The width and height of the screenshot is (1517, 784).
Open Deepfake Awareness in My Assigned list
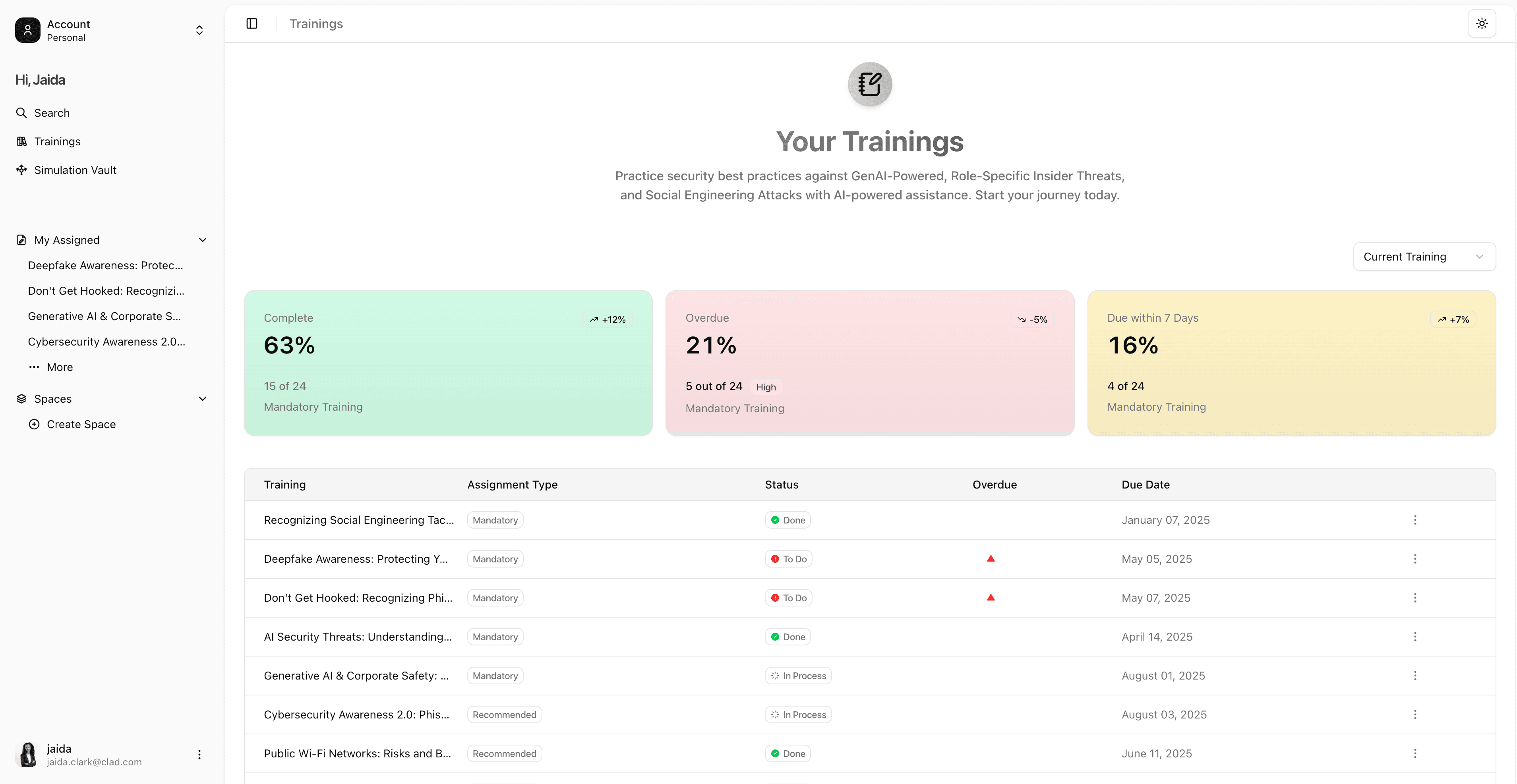pyautogui.click(x=105, y=265)
